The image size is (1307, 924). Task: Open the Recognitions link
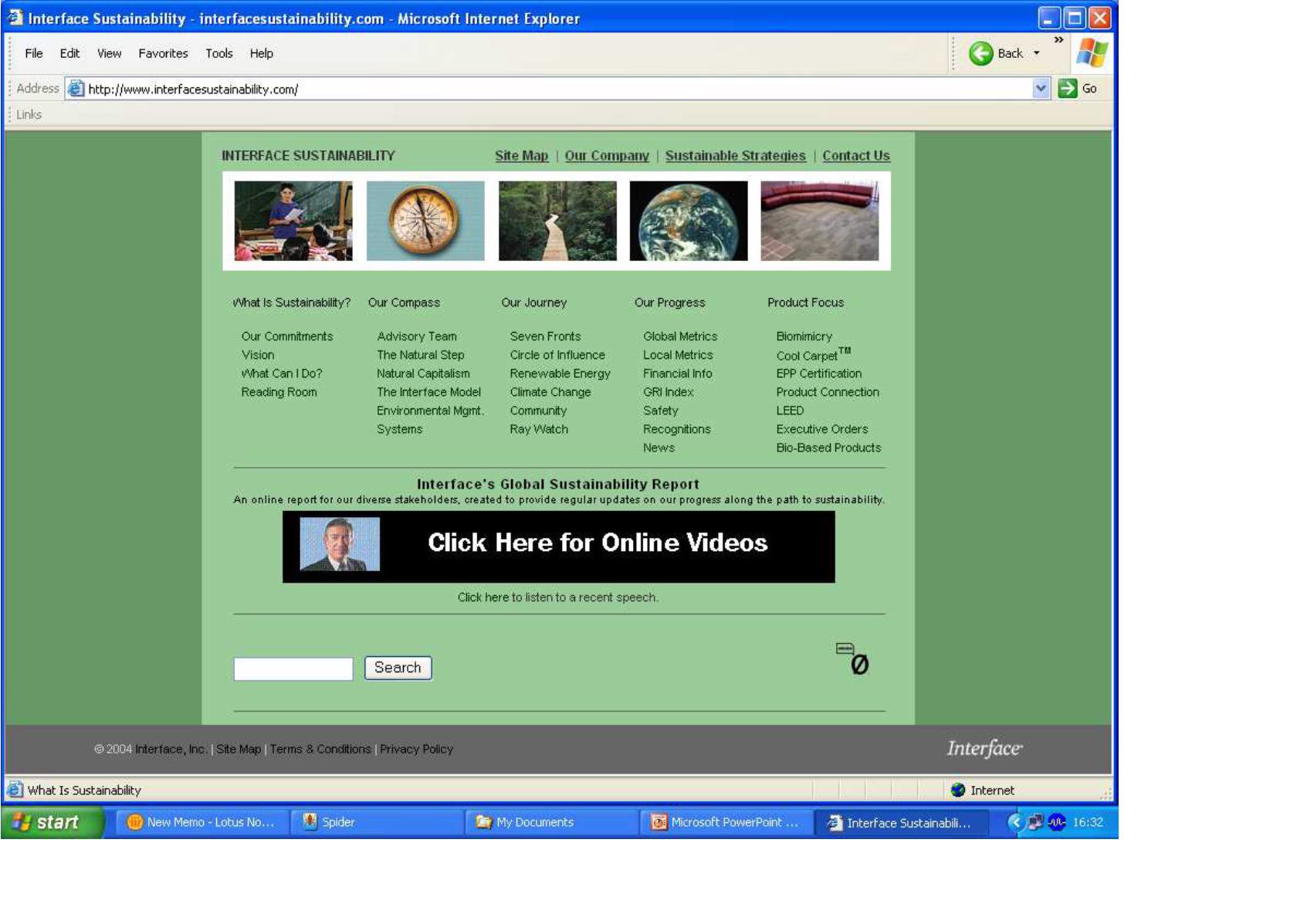click(x=676, y=429)
